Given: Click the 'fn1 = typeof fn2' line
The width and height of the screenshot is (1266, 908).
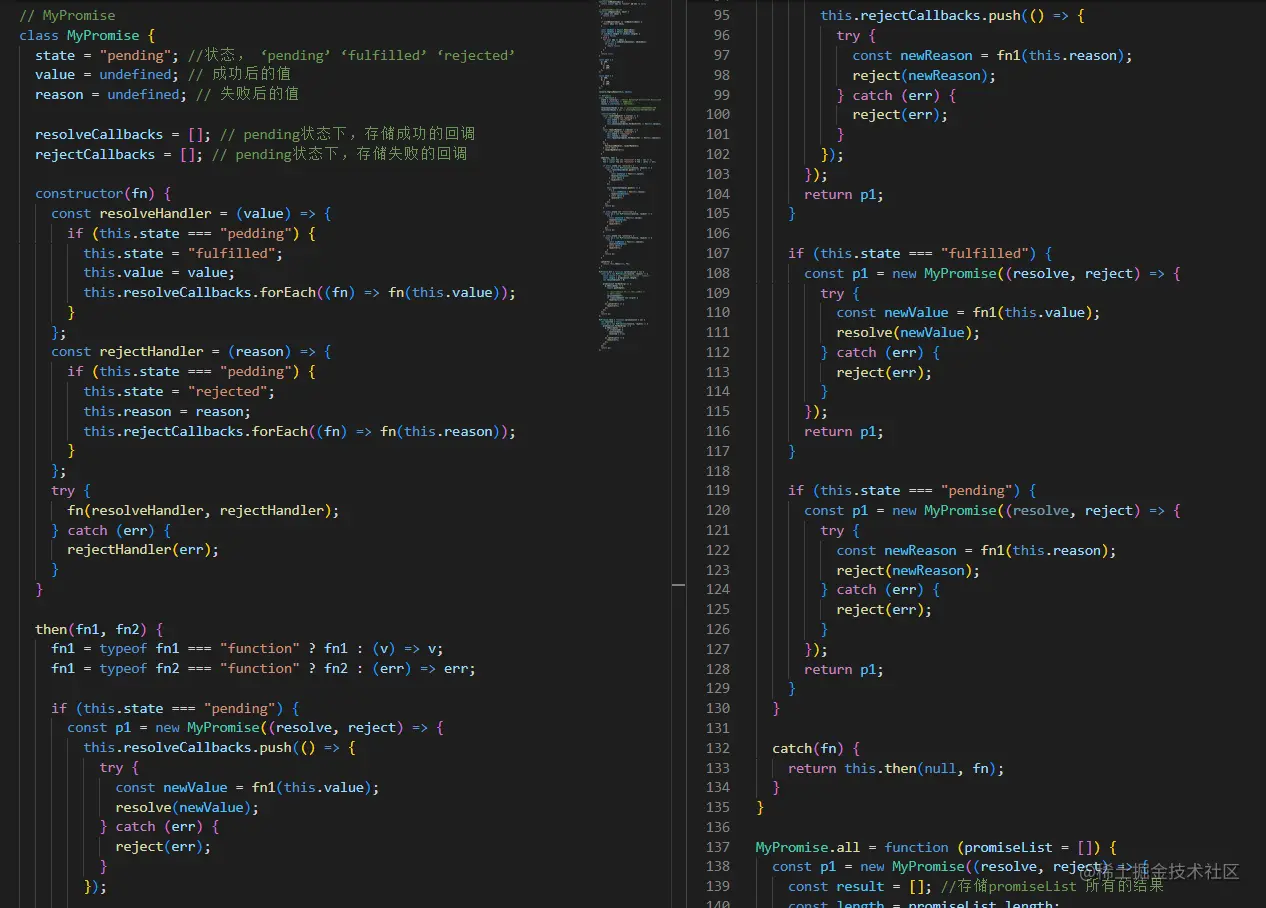Looking at the screenshot, I should click(263, 668).
